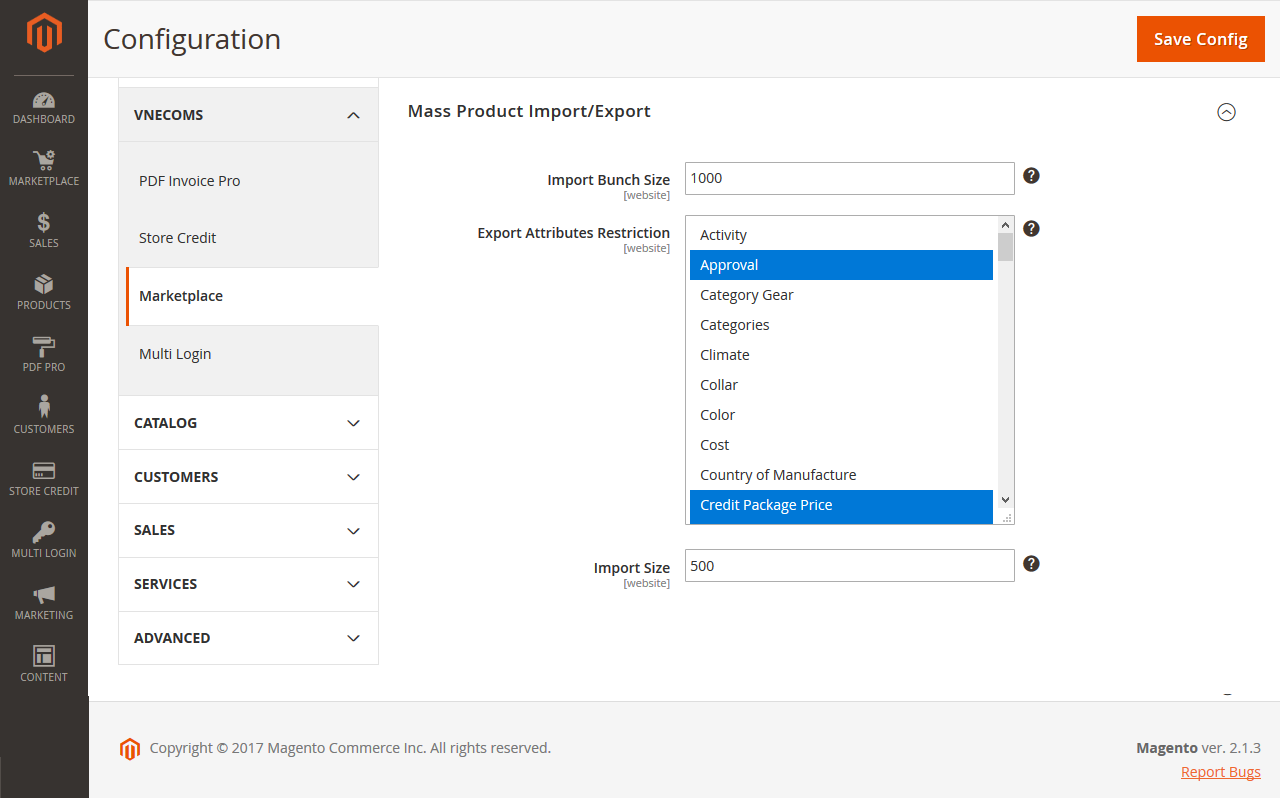1280x798 pixels.
Task: Switch to the Multi Login configuration
Action: tap(175, 353)
